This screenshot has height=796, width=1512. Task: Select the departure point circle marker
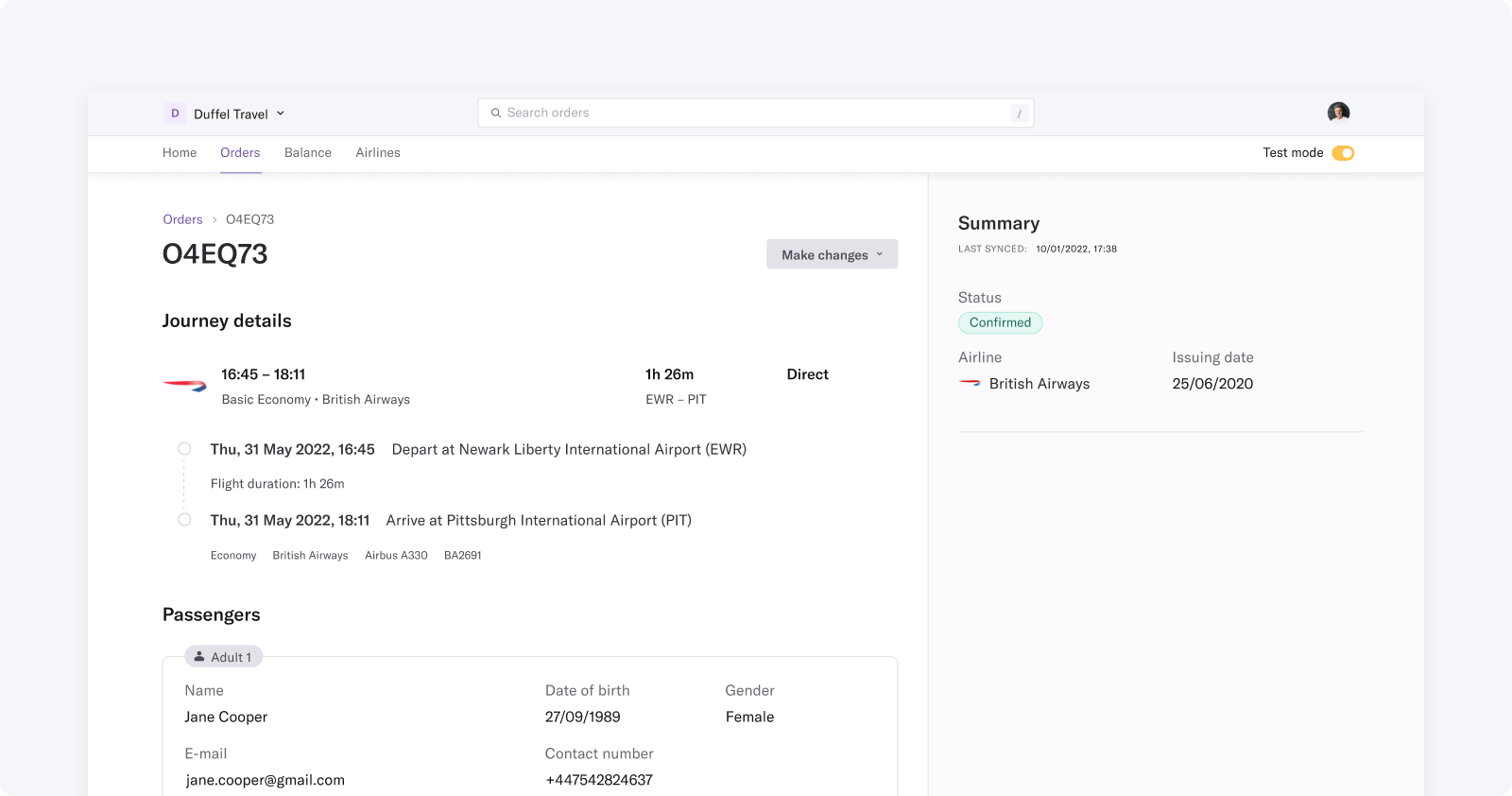184,449
